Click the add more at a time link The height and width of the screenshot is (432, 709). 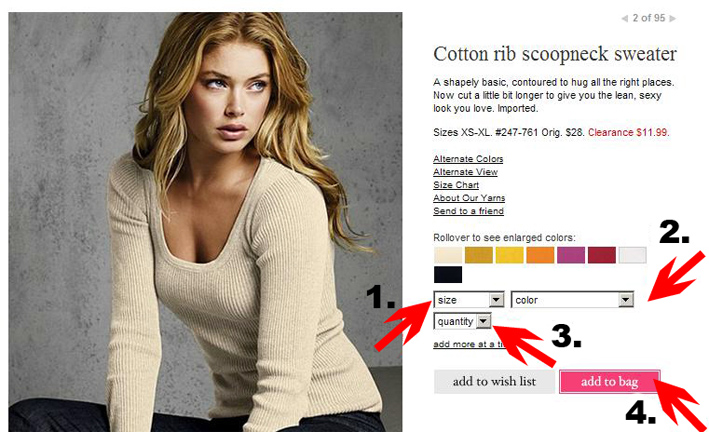468,344
